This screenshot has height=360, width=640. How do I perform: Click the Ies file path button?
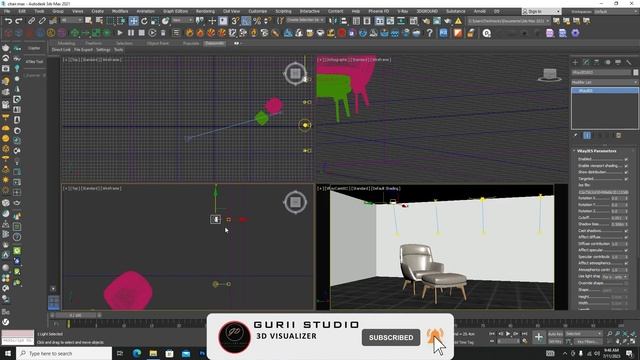(x=603, y=192)
